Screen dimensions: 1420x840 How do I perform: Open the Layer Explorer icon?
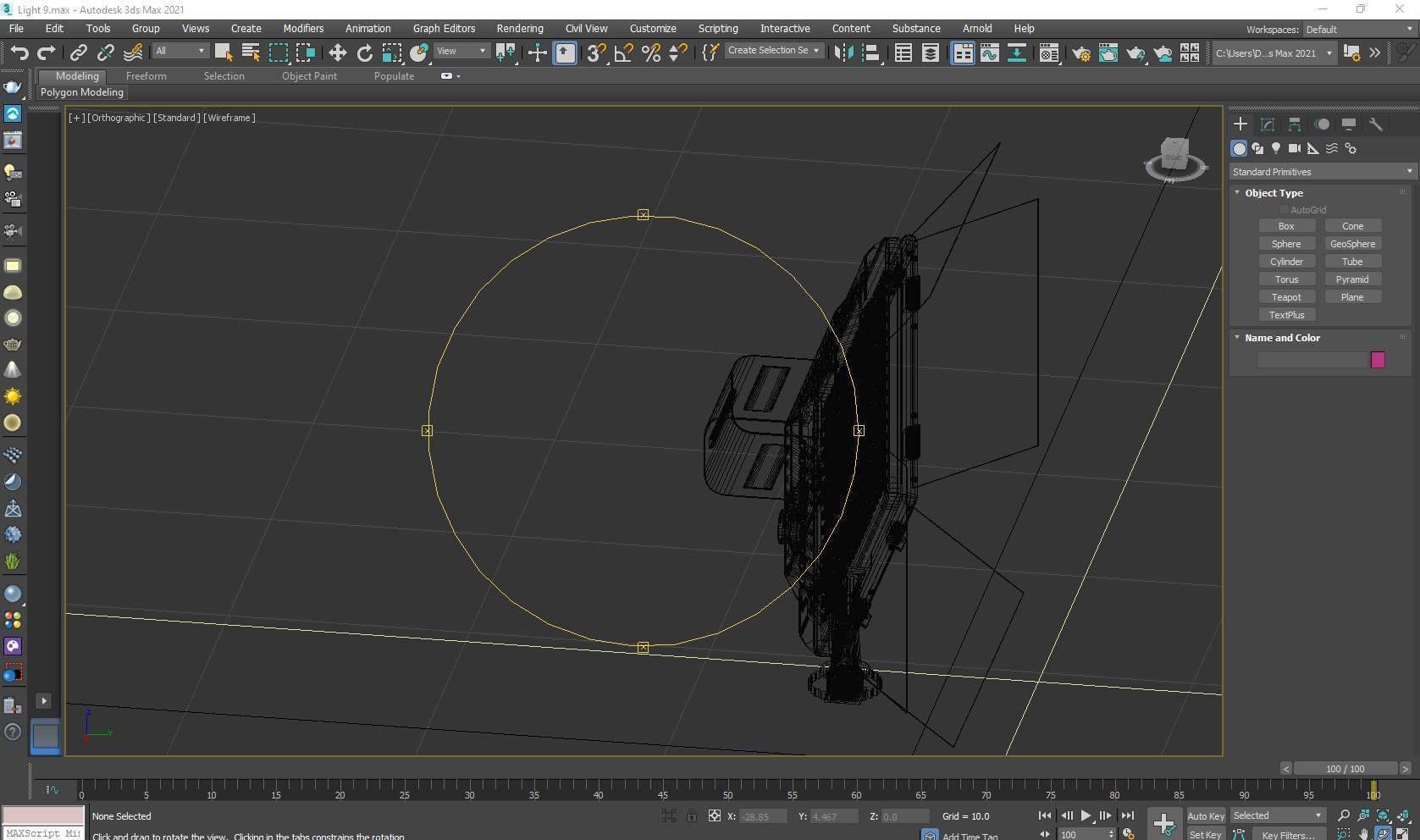[930, 52]
